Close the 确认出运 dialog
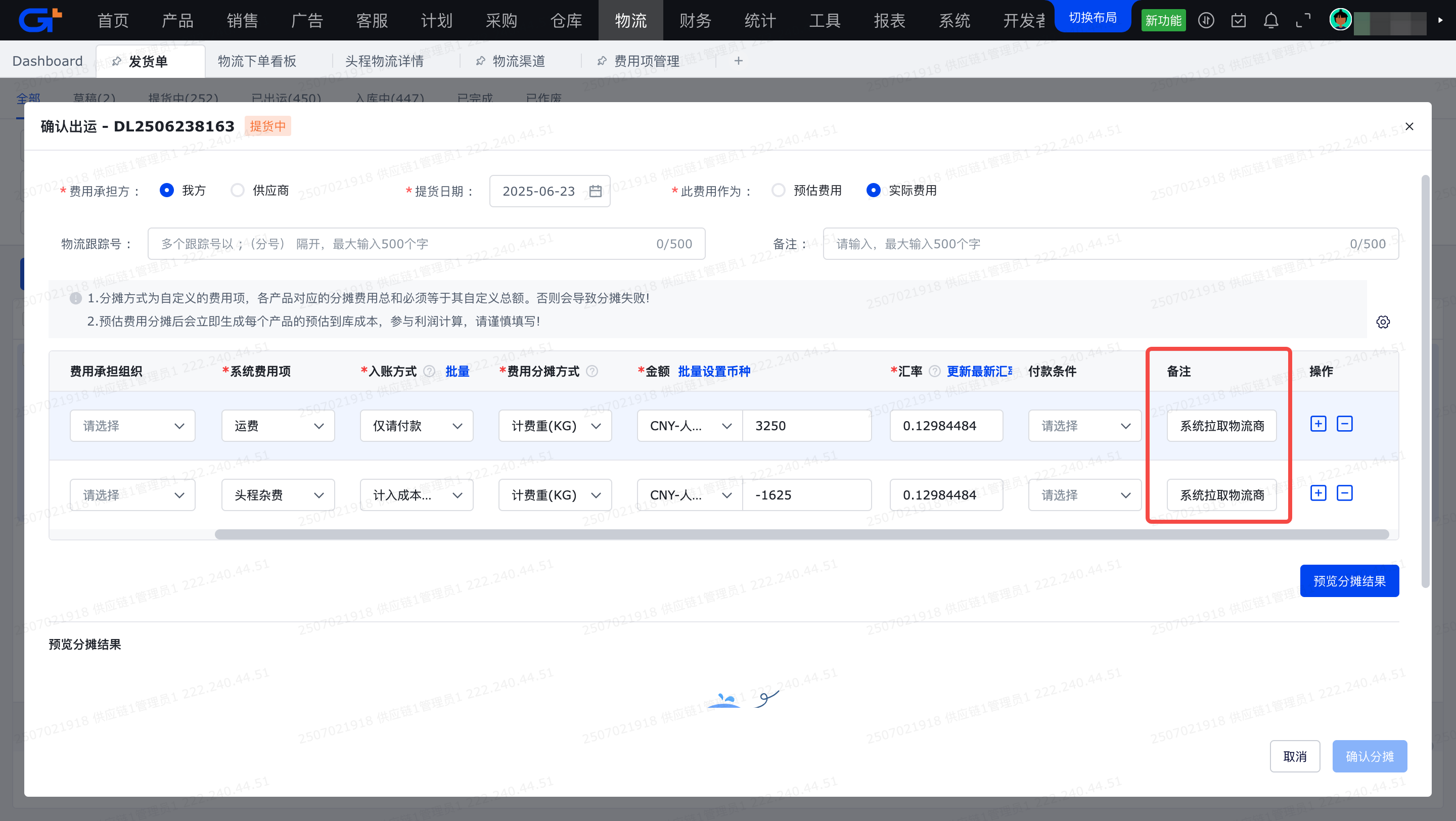The width and height of the screenshot is (1456, 821). pos(1409,126)
